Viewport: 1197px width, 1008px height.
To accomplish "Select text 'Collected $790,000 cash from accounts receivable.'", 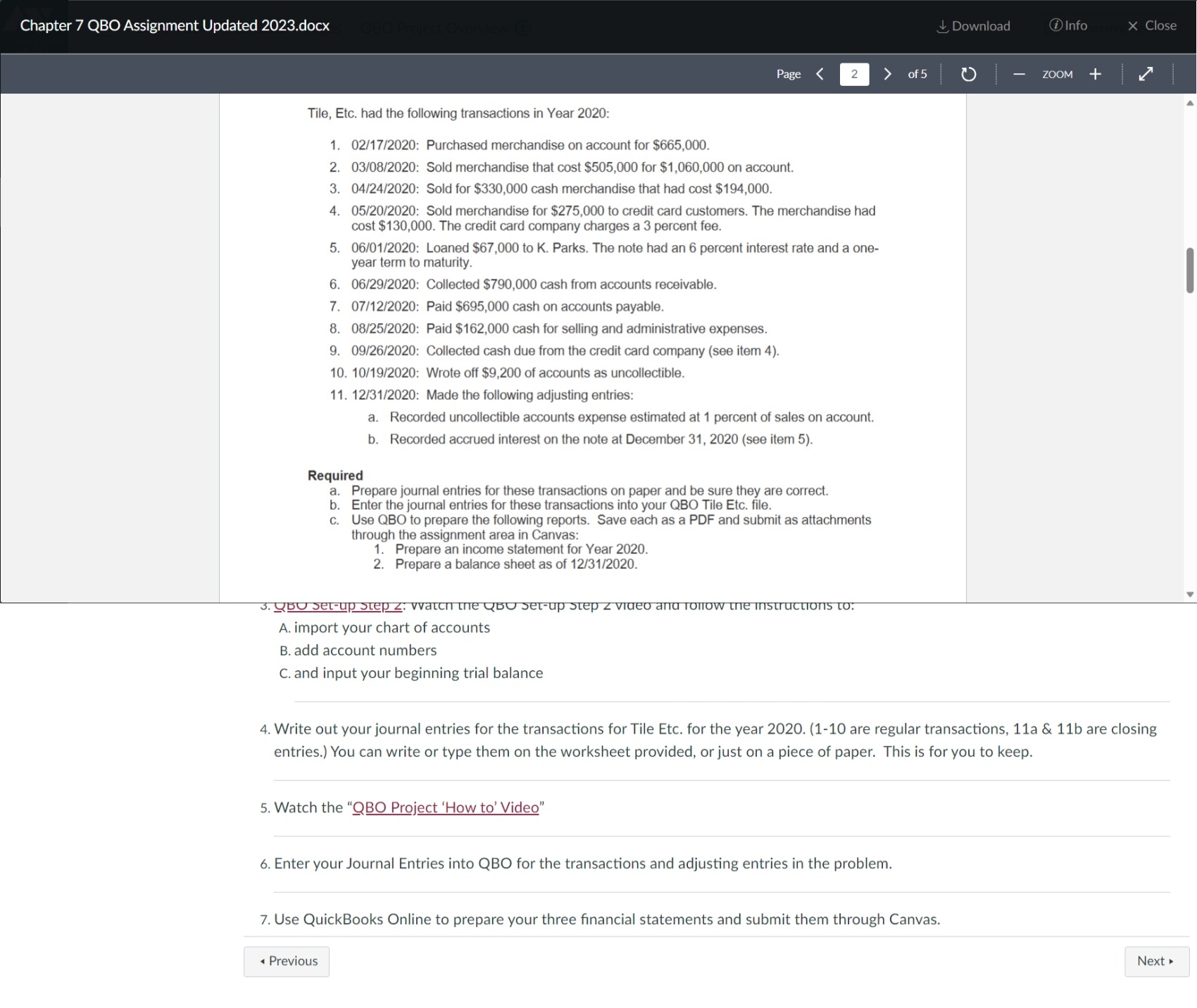I will point(571,284).
